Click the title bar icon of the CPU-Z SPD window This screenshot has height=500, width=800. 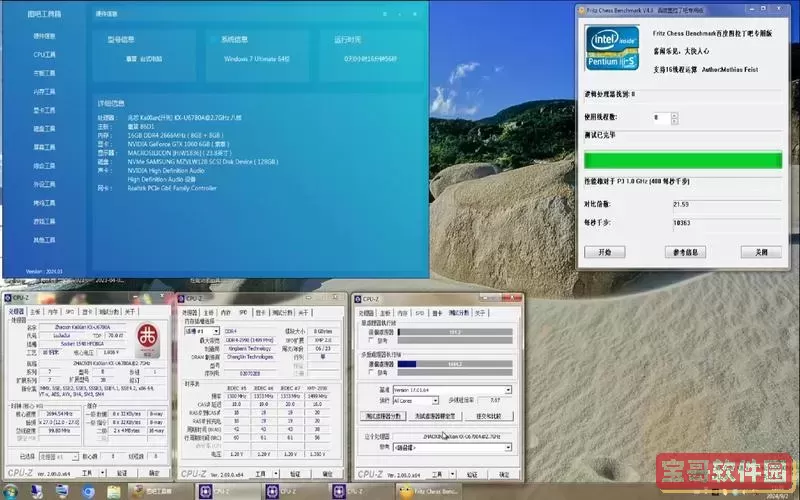[181, 298]
